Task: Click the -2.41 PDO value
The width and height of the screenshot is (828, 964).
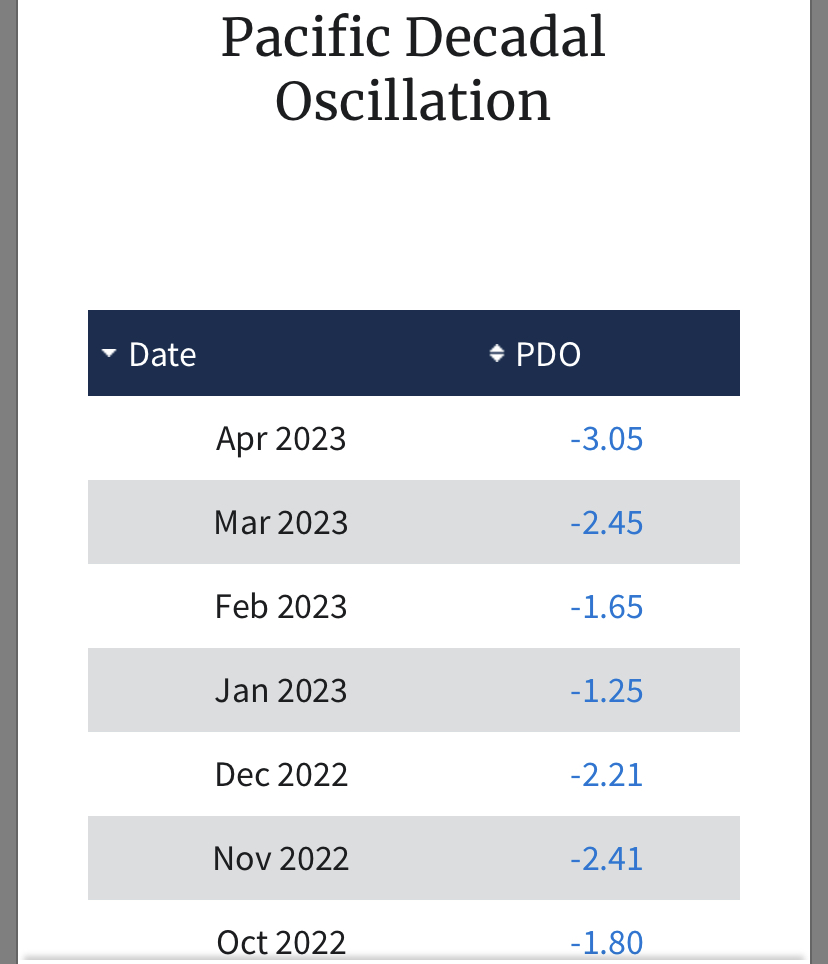Action: coord(607,859)
